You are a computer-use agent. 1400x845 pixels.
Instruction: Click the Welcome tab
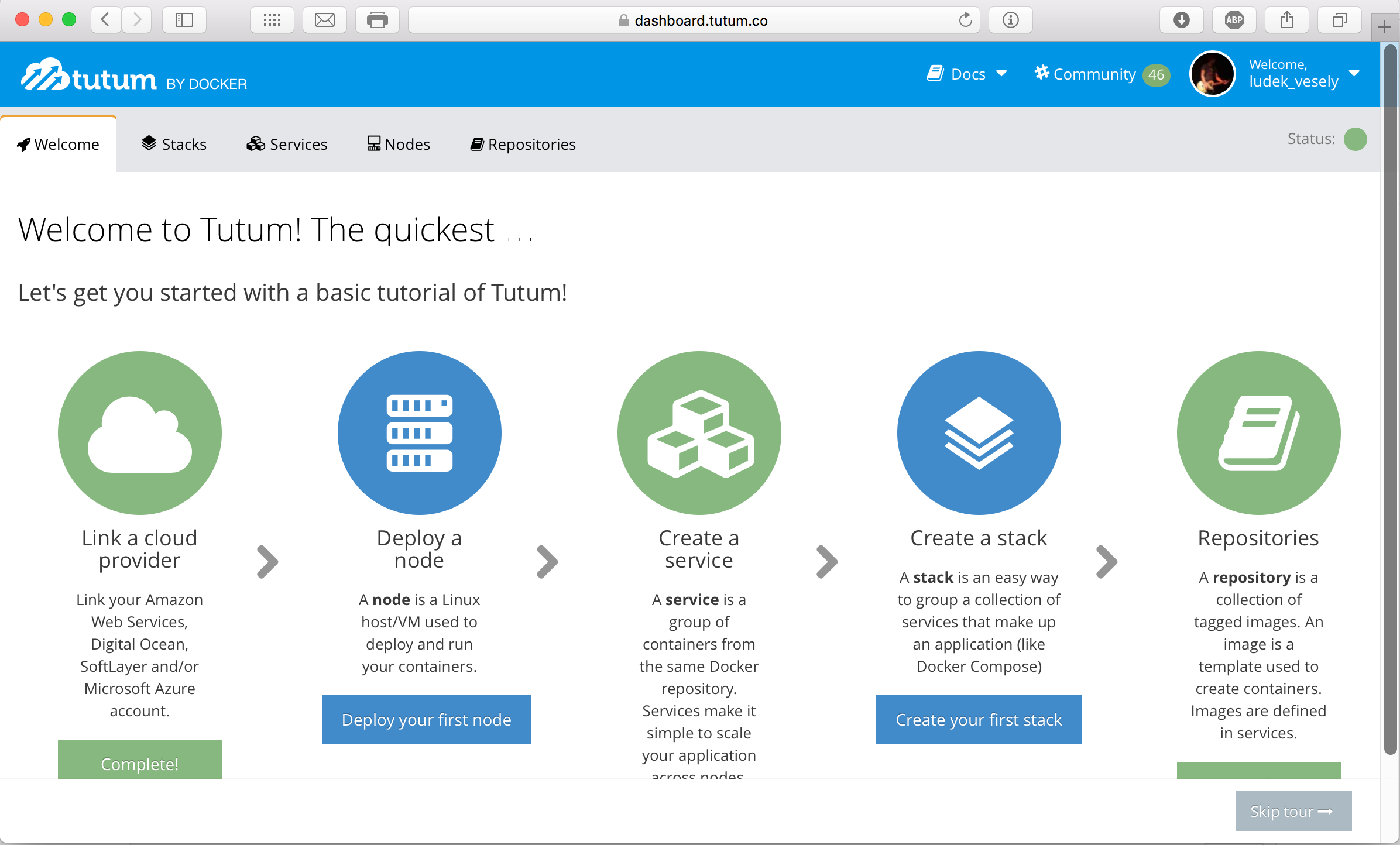(57, 144)
